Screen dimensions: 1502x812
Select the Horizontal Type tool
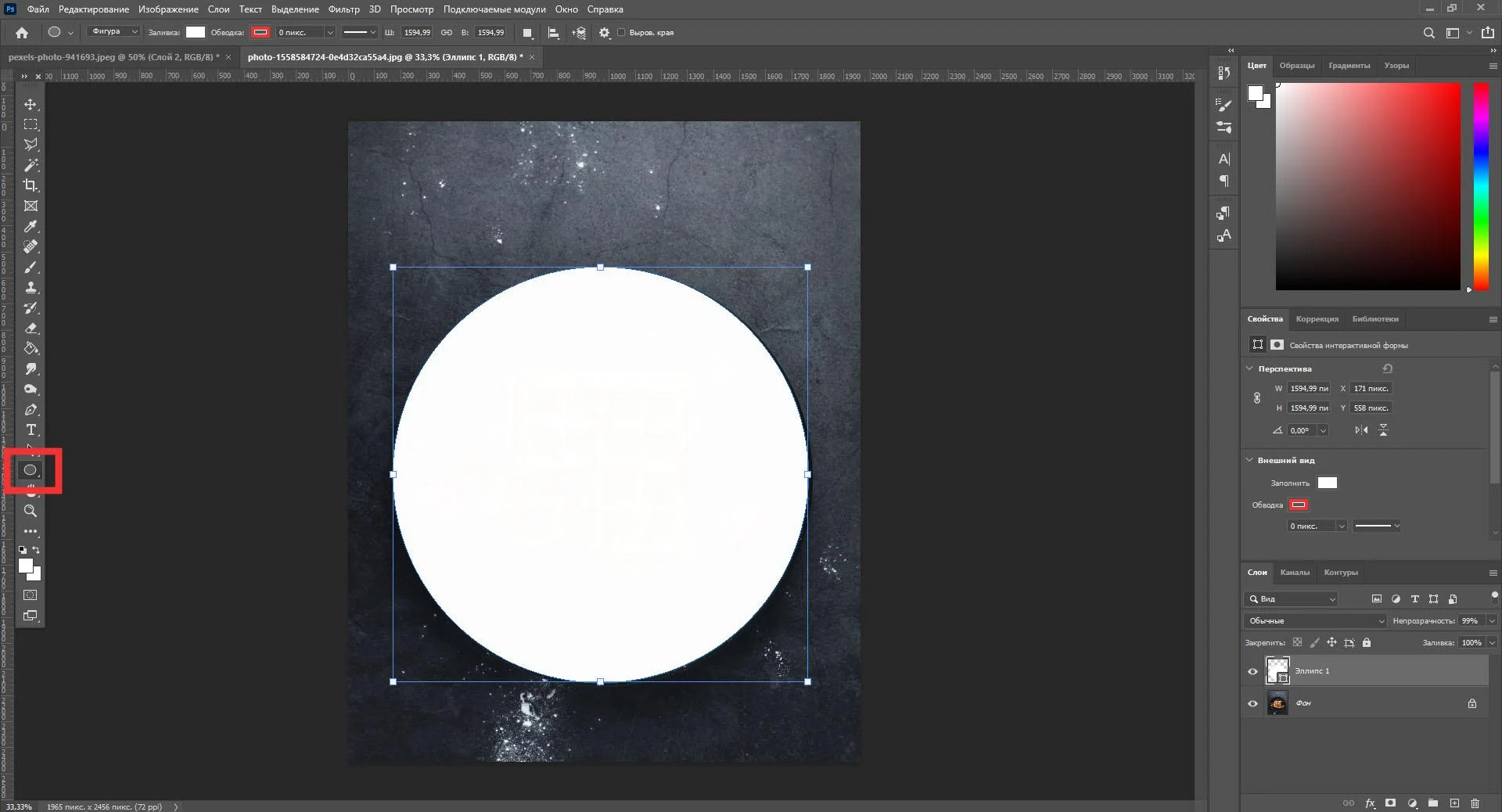pos(31,430)
